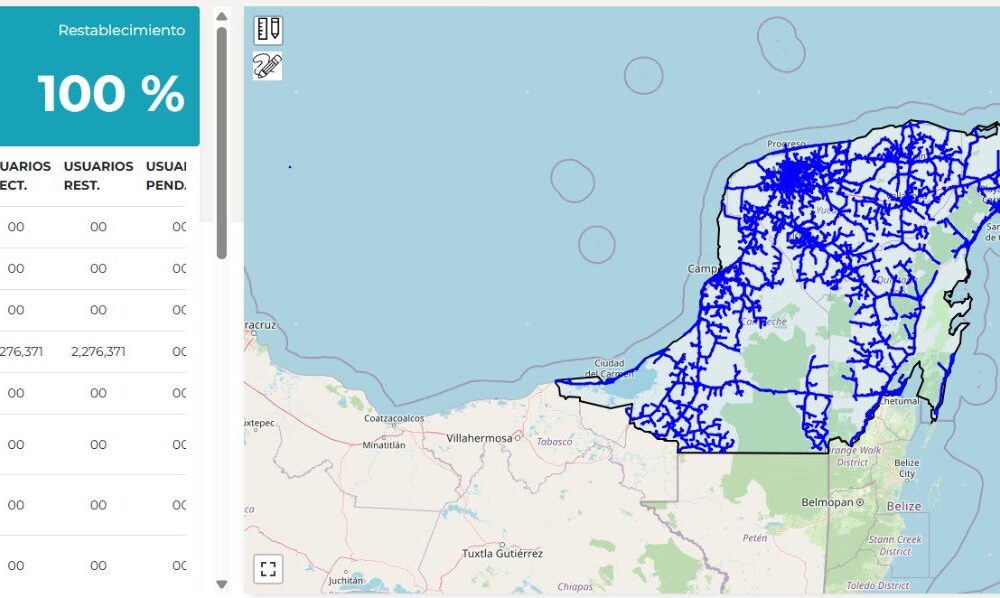Select the ruler and pencil measure tool

click(267, 29)
